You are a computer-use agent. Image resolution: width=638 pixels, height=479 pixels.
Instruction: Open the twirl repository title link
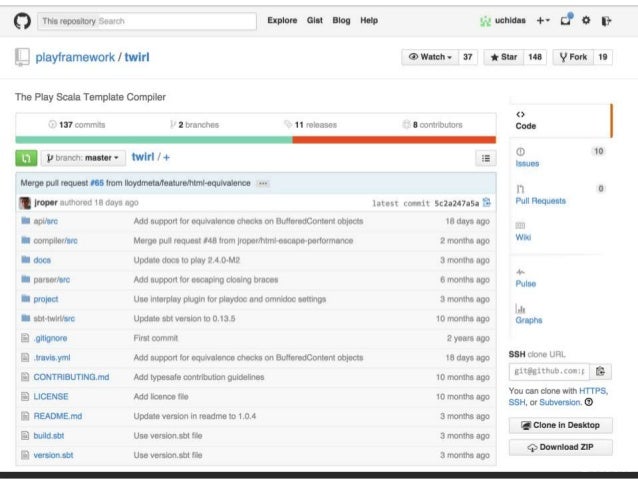click(x=137, y=57)
